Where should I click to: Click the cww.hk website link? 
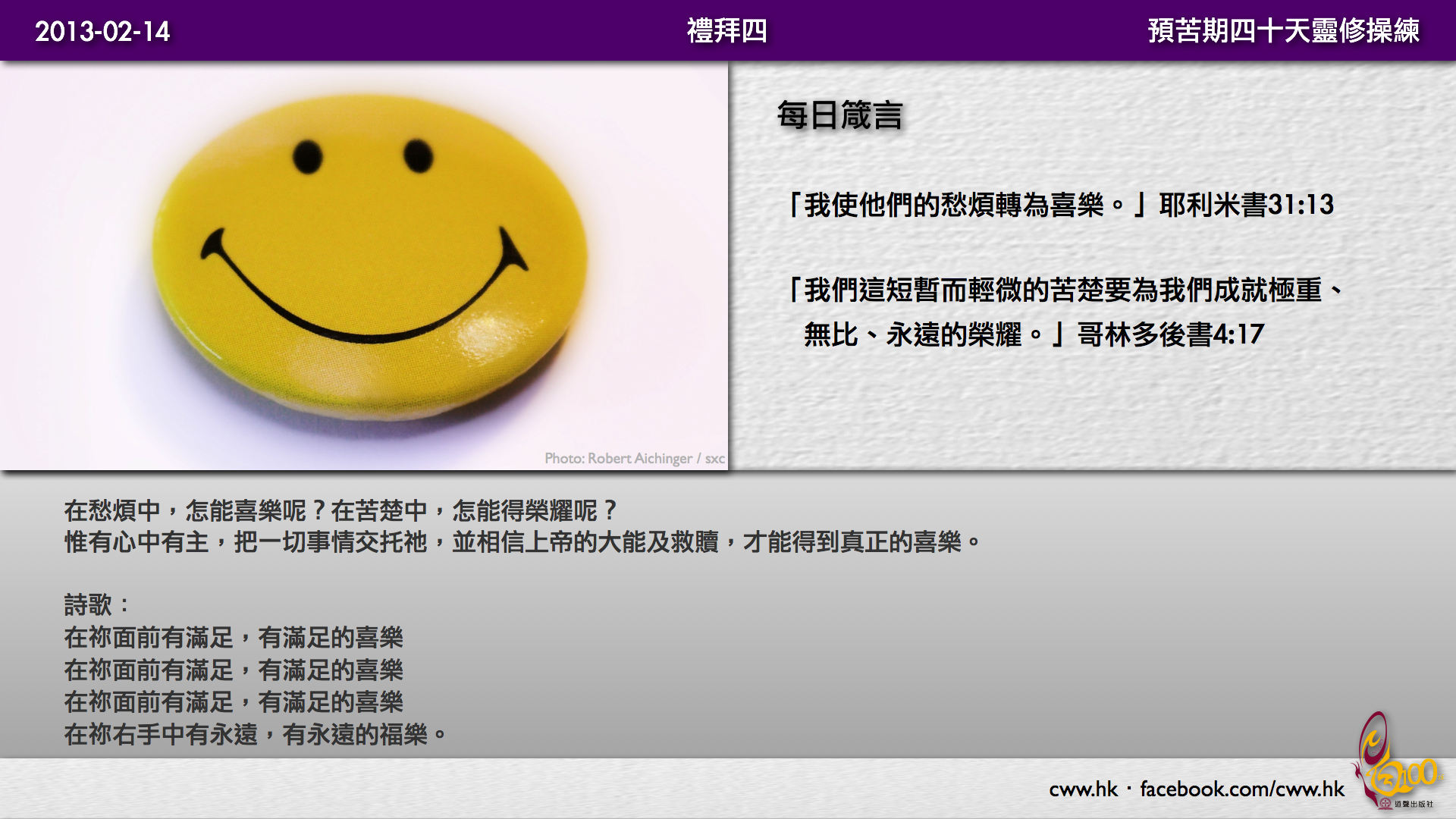click(x=1083, y=789)
